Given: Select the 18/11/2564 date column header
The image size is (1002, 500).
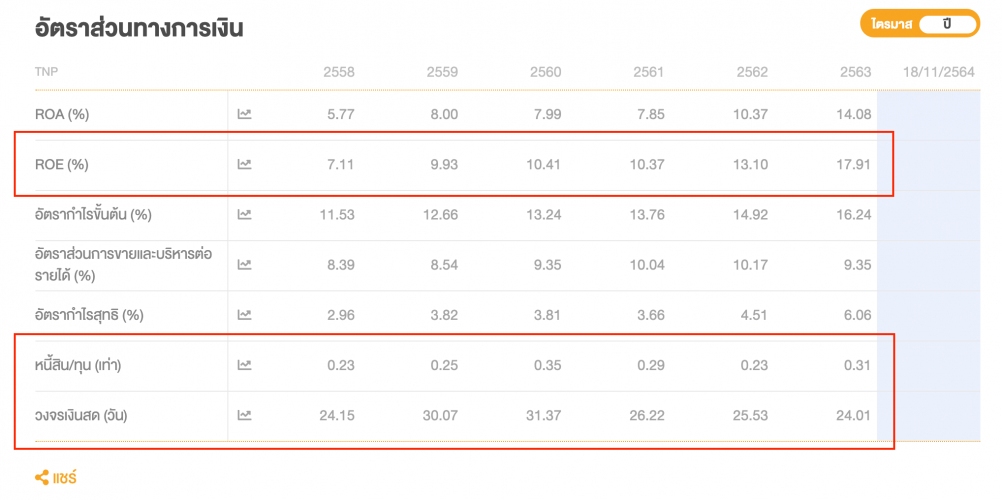Looking at the screenshot, I should 940,72.
